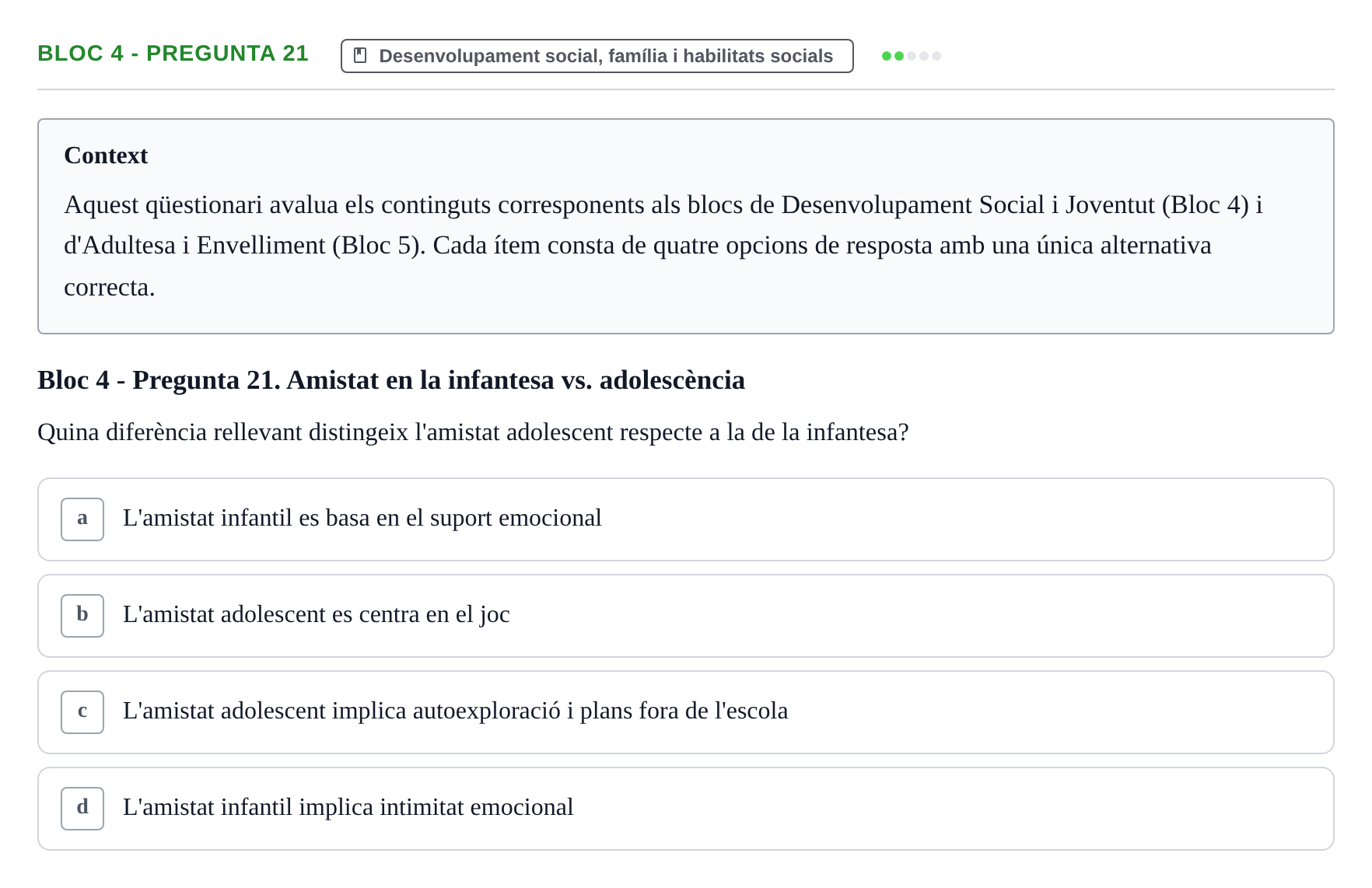Click the letter 'b' badge

[82, 616]
